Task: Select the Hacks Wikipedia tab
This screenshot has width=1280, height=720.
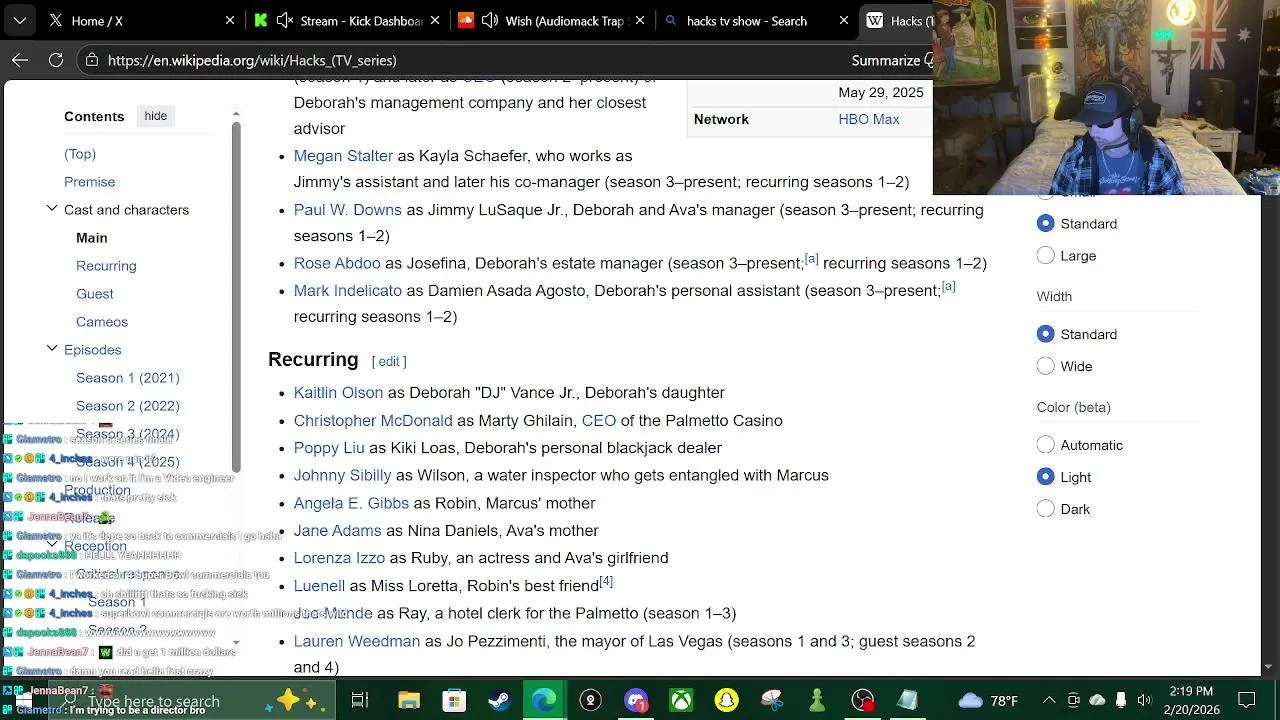Action: [x=897, y=20]
